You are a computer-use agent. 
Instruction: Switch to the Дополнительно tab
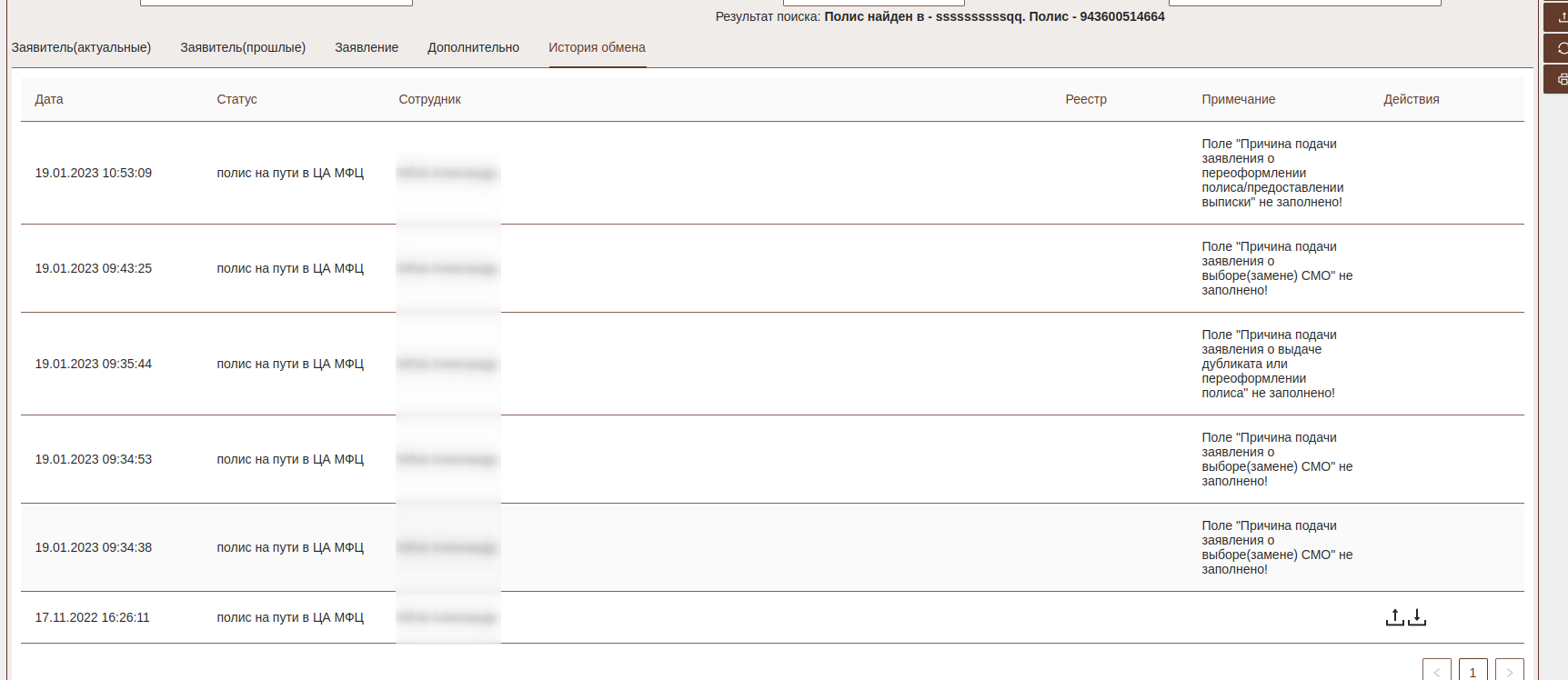pyautogui.click(x=473, y=47)
